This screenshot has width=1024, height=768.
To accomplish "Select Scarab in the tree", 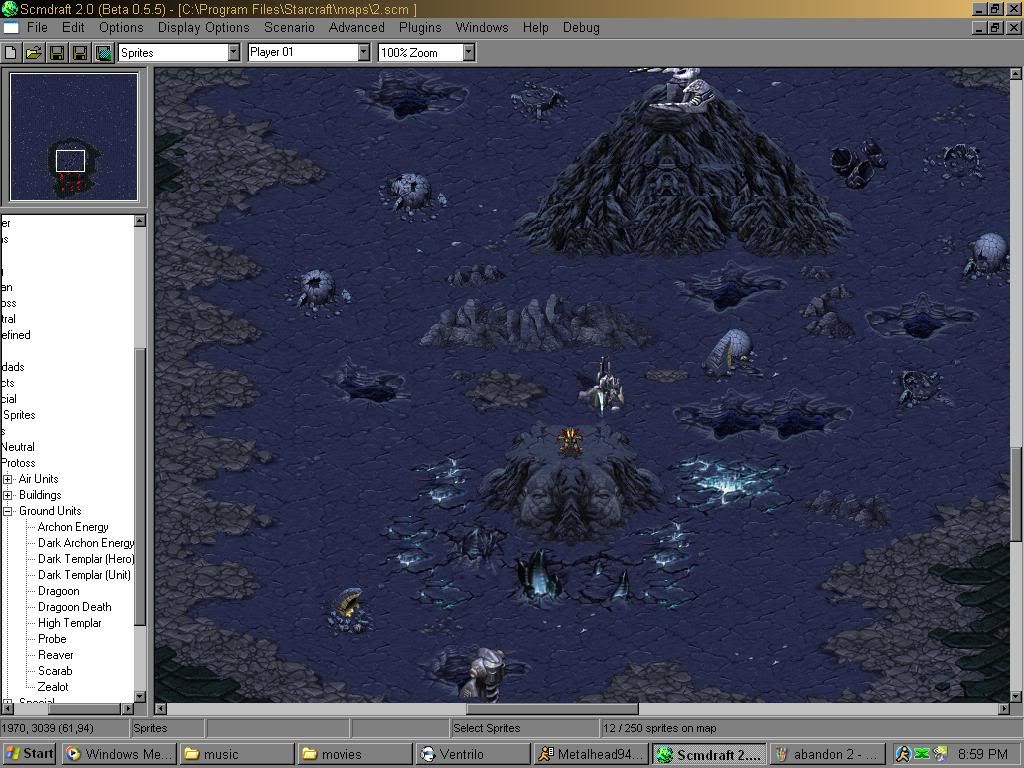I will tap(55, 671).
